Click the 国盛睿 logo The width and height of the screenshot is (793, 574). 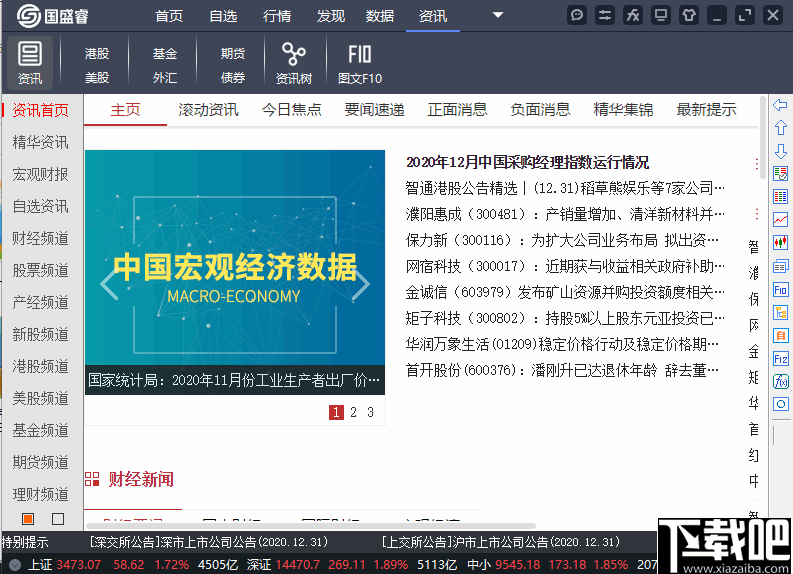(x=53, y=16)
